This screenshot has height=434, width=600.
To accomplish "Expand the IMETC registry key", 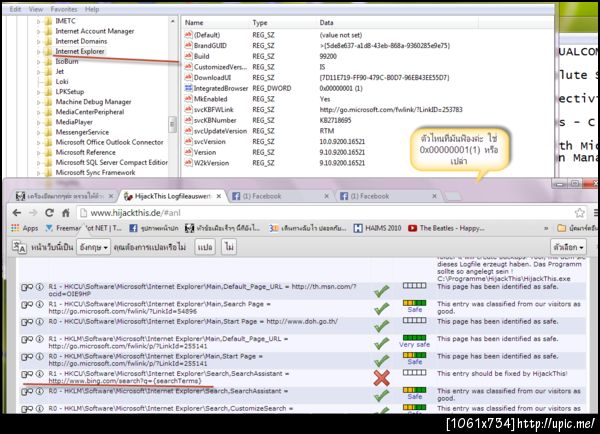I will 39,21.
